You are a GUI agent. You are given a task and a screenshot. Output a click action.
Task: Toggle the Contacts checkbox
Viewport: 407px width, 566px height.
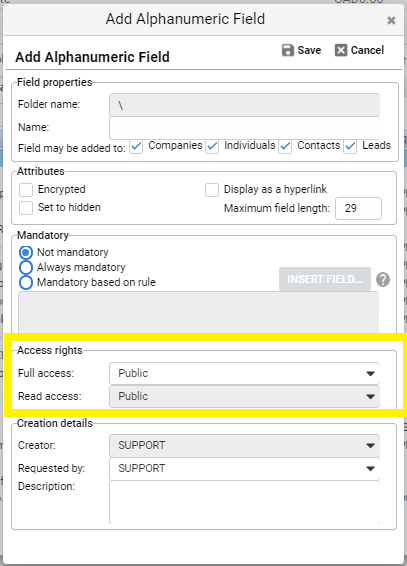pyautogui.click(x=285, y=147)
